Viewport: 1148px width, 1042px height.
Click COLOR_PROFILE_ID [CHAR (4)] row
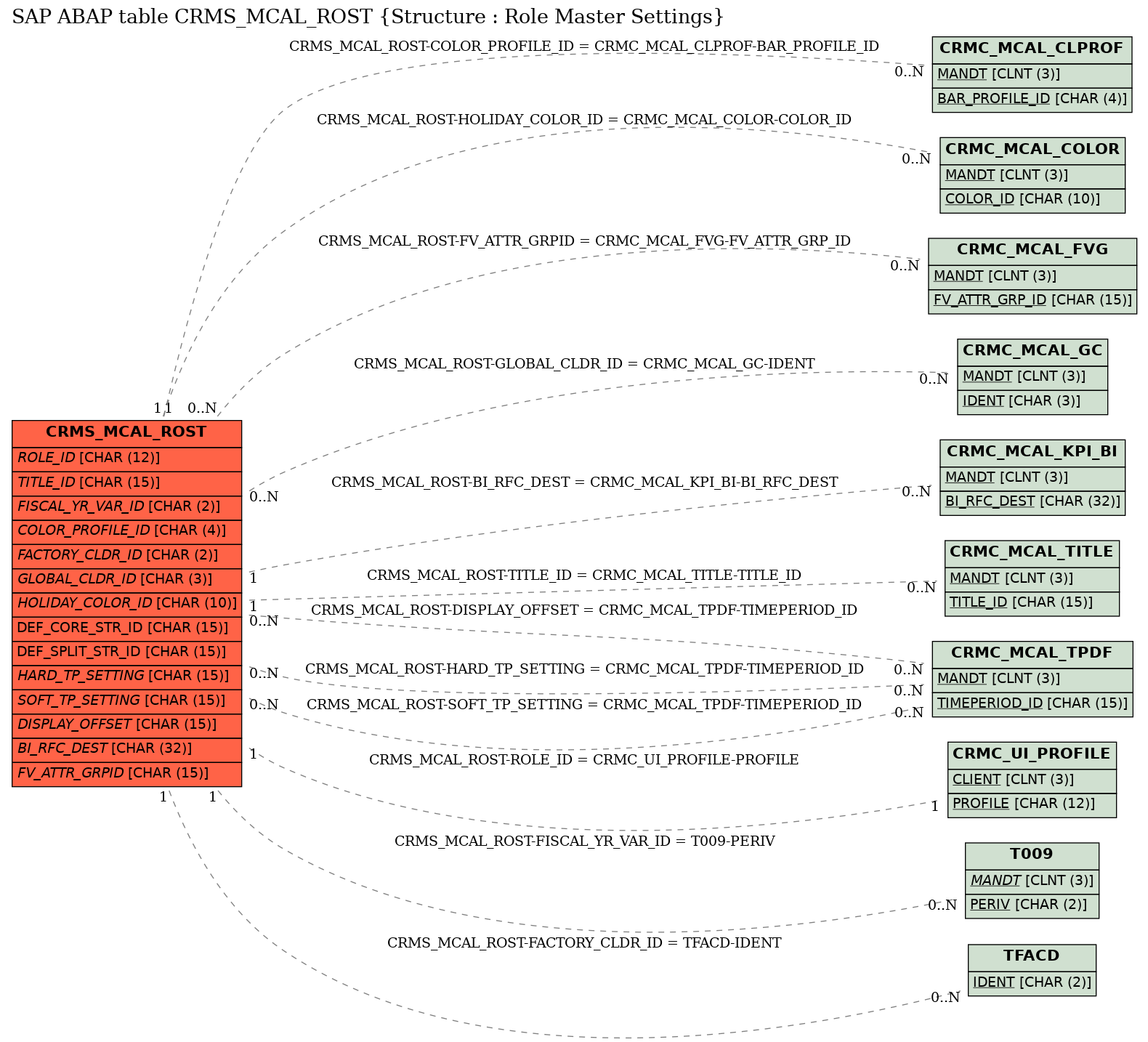point(126,531)
